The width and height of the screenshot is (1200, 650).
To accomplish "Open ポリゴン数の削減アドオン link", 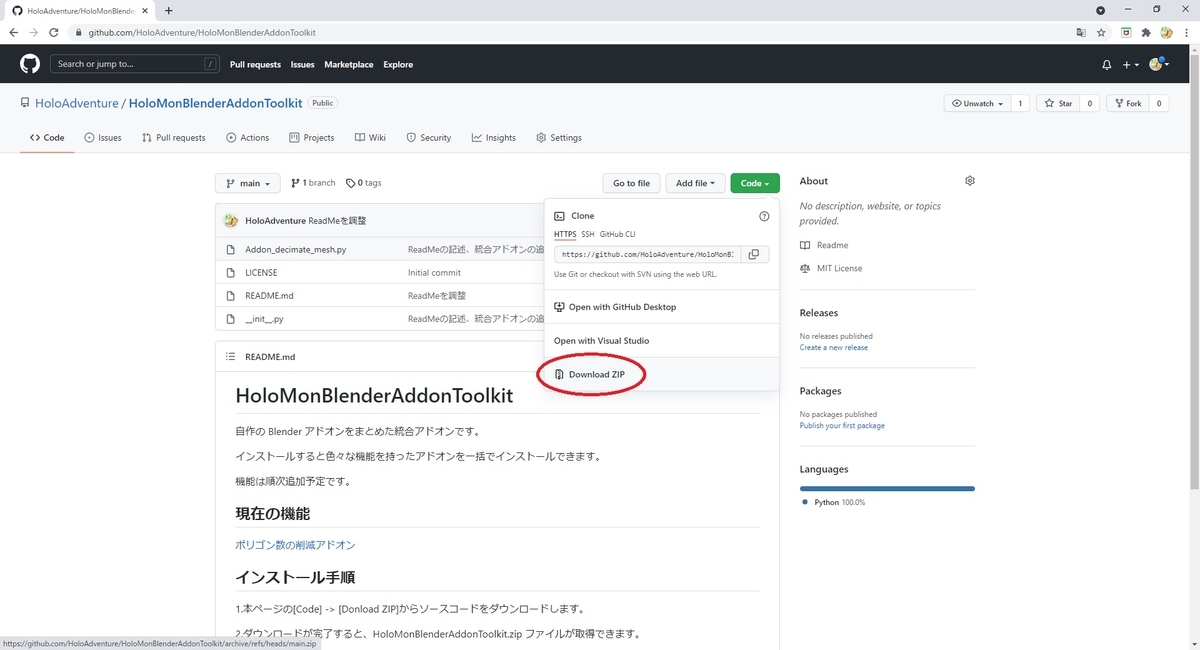I will click(x=295, y=545).
